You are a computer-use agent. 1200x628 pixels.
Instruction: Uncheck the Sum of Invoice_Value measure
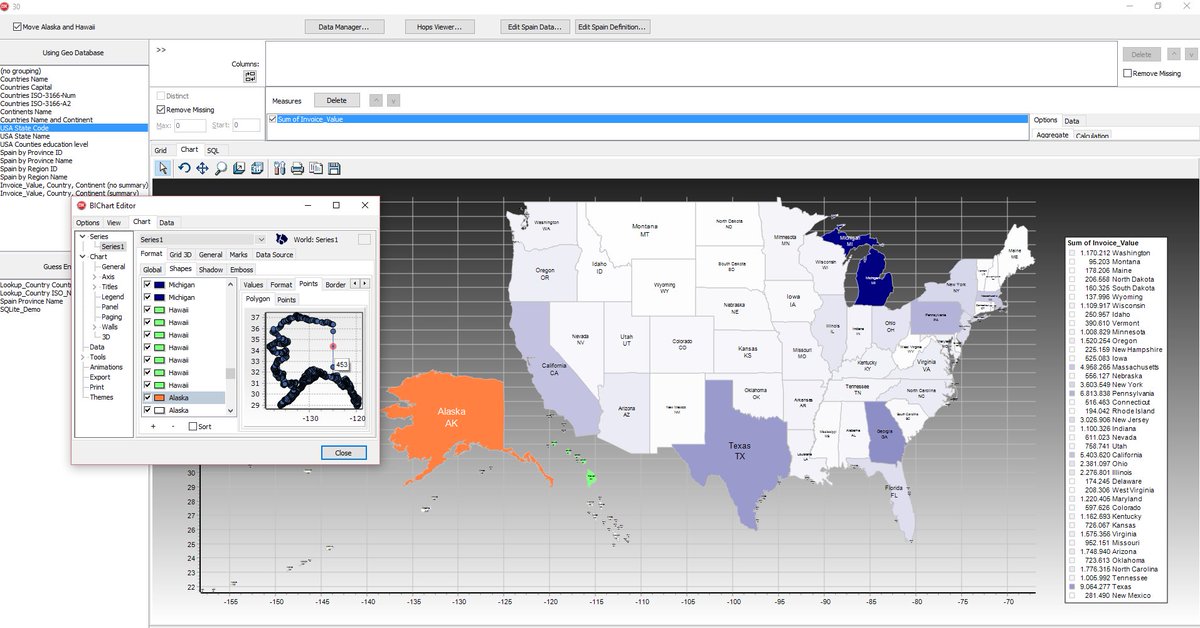coord(273,119)
